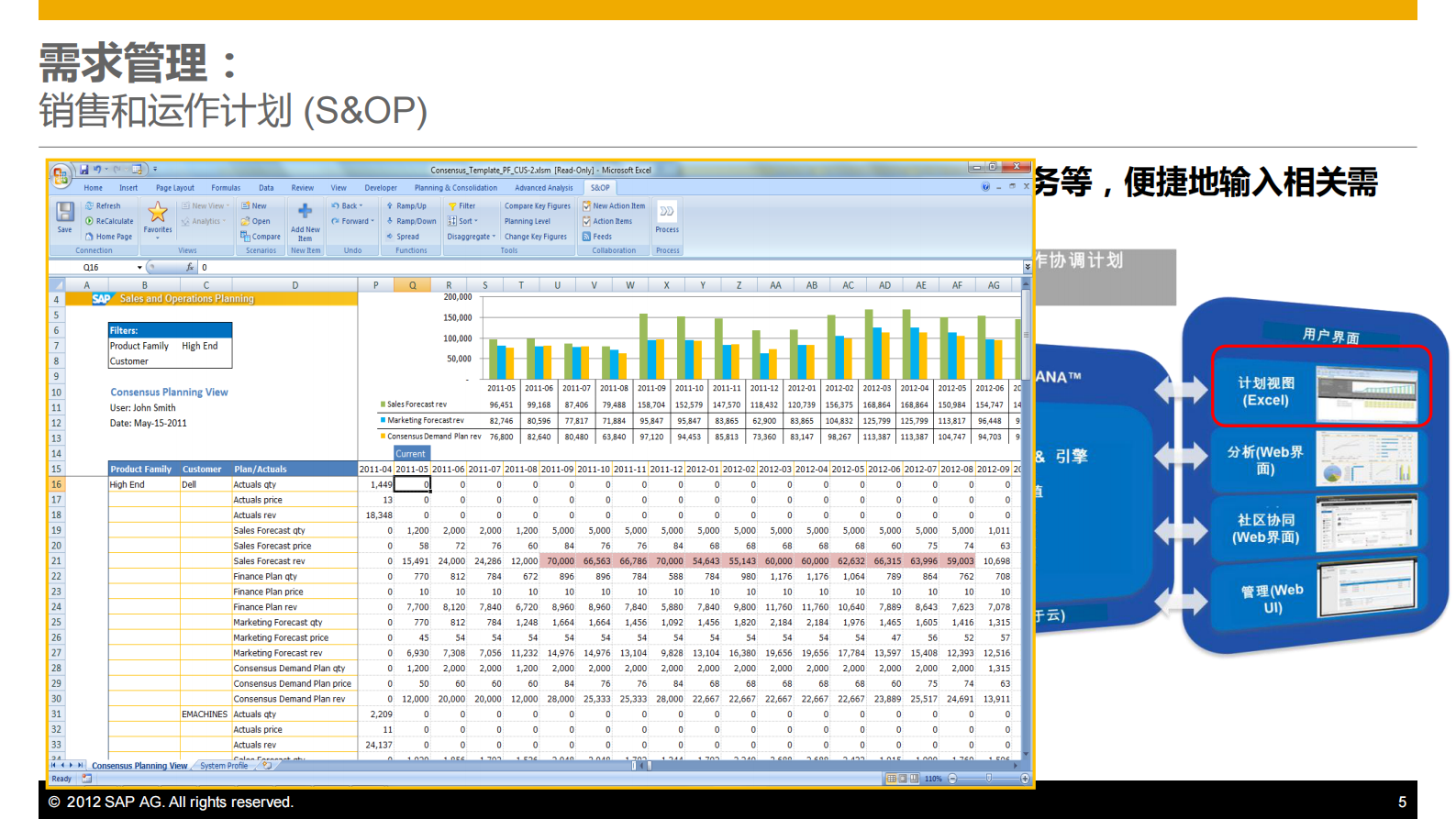Click cell reading 'Sales Forecast rev' in row 21
Viewport: 1456px width, 819px height.
pyautogui.click(x=294, y=561)
